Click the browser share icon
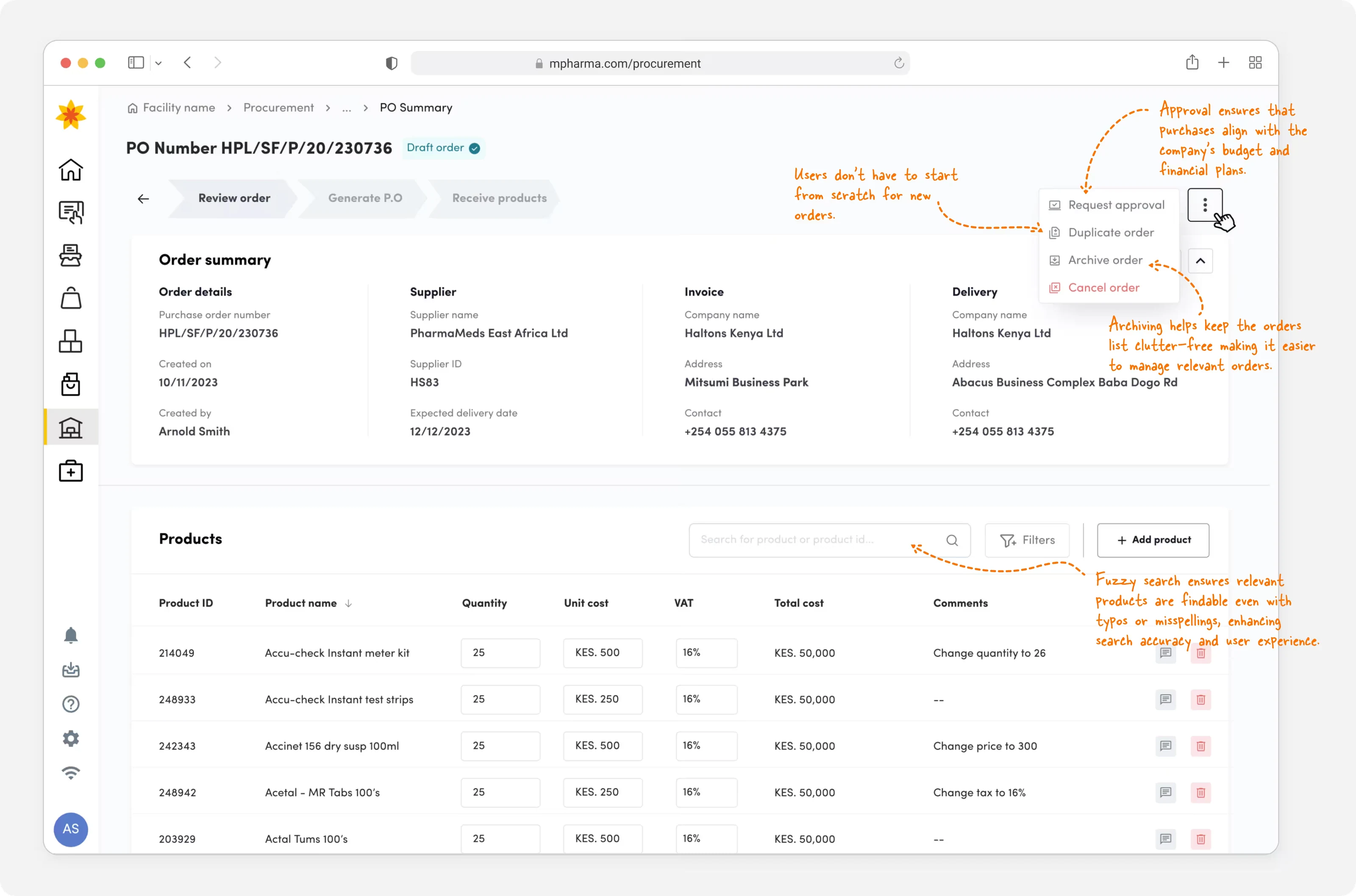 pyautogui.click(x=1192, y=62)
